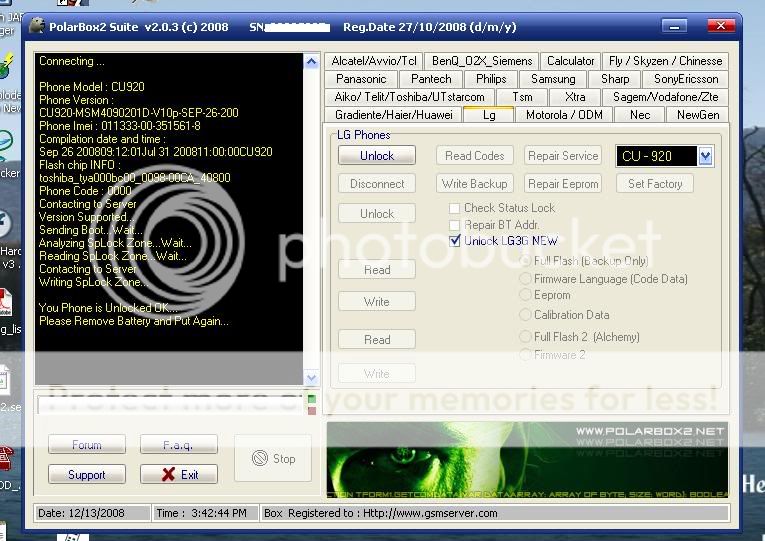The image size is (765, 541).
Task: Select the Lg tab
Action: click(489, 115)
